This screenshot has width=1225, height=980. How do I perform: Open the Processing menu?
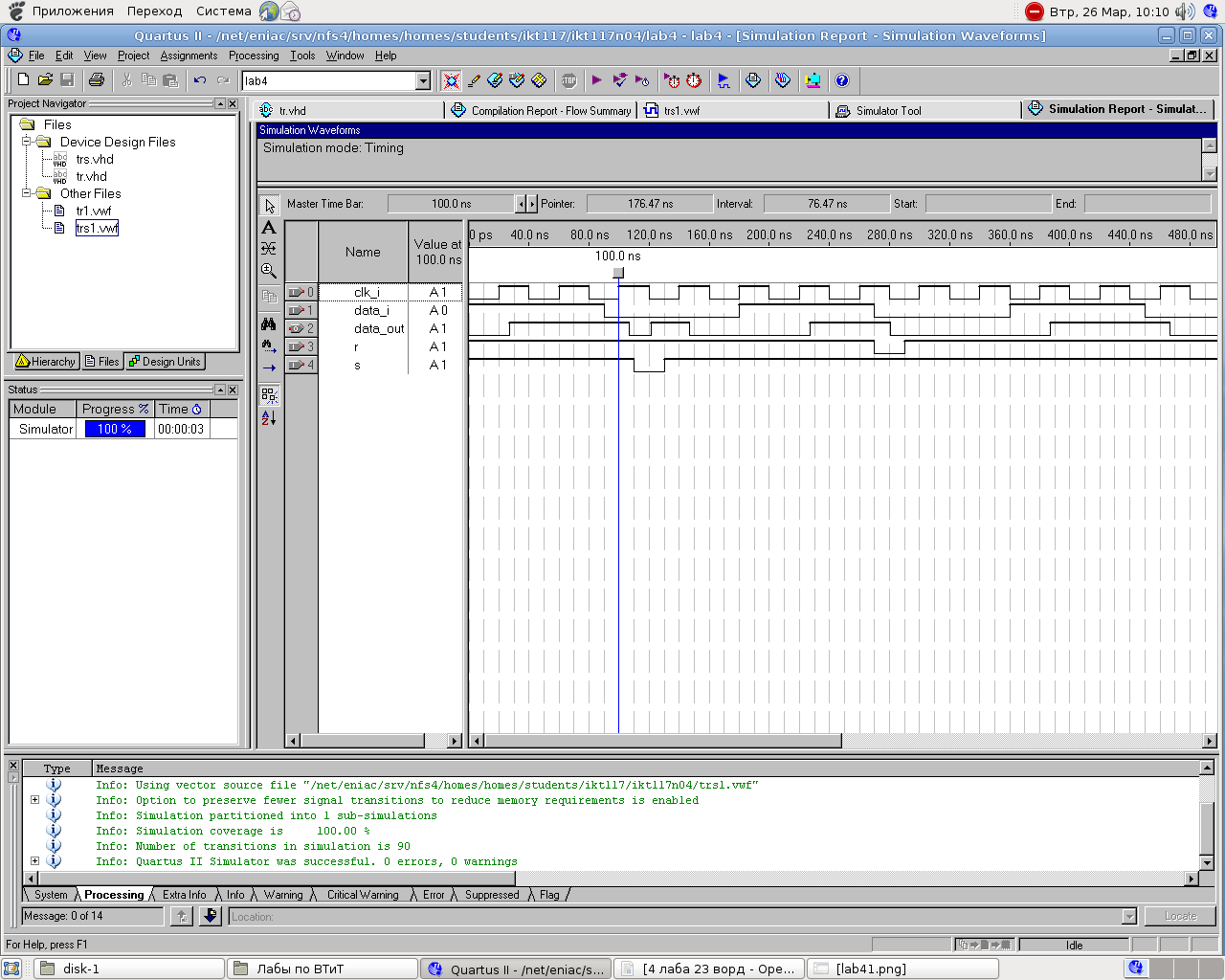[x=254, y=56]
